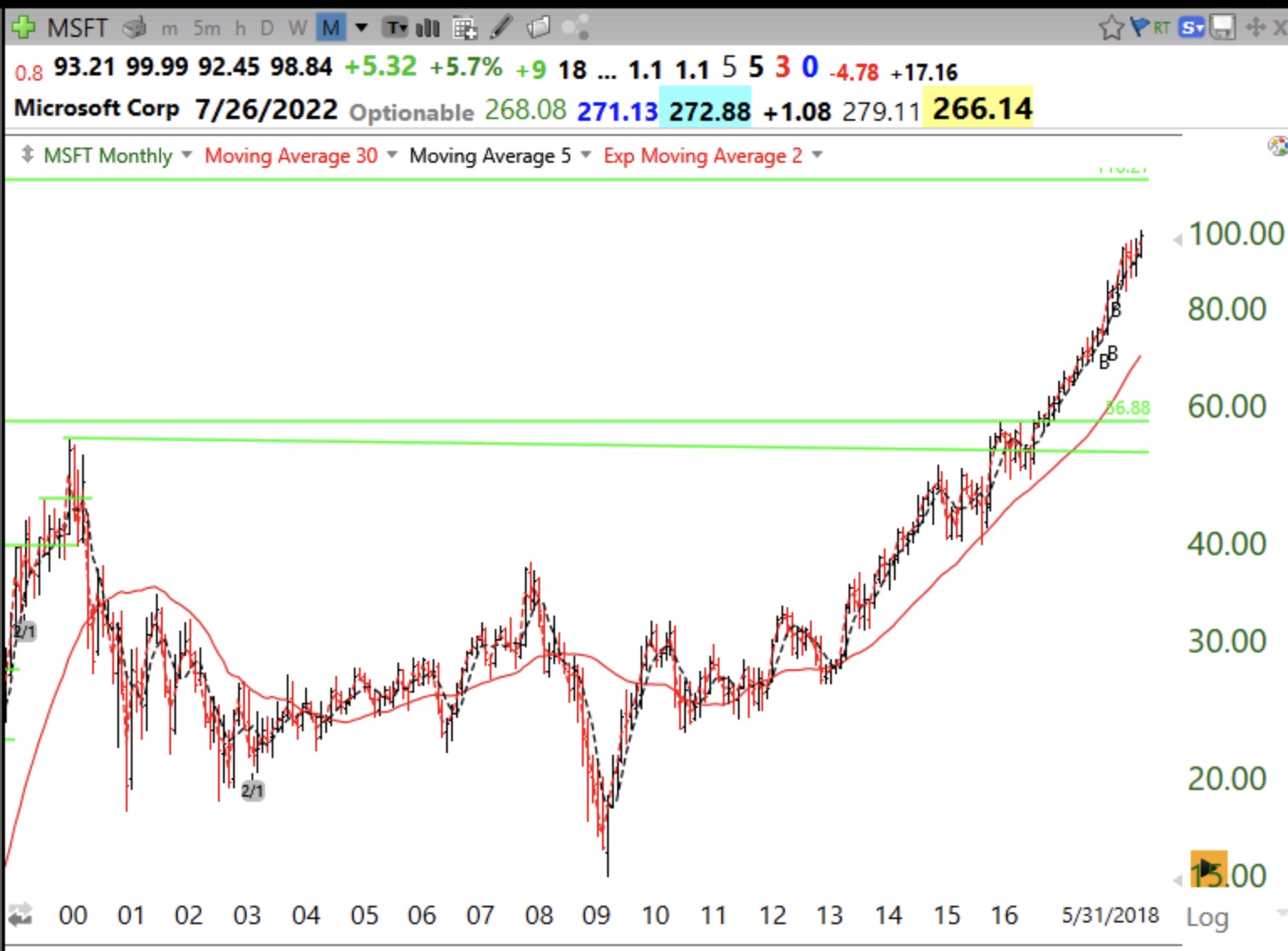The height and width of the screenshot is (951, 1288).
Task: Click the floppy disk save icon
Action: pyautogui.click(x=1223, y=28)
